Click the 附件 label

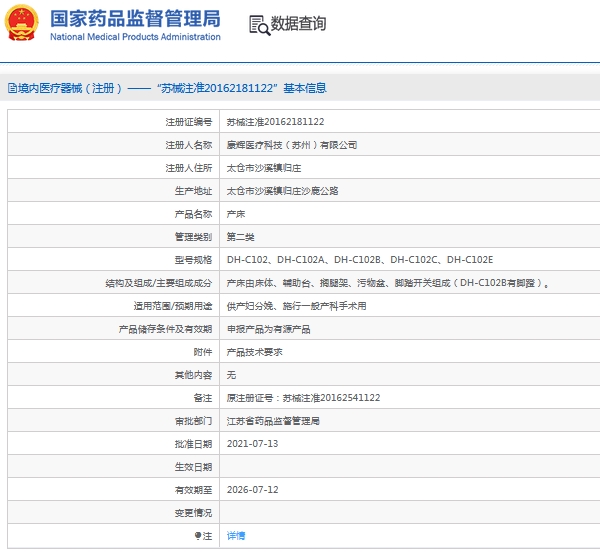(x=202, y=352)
